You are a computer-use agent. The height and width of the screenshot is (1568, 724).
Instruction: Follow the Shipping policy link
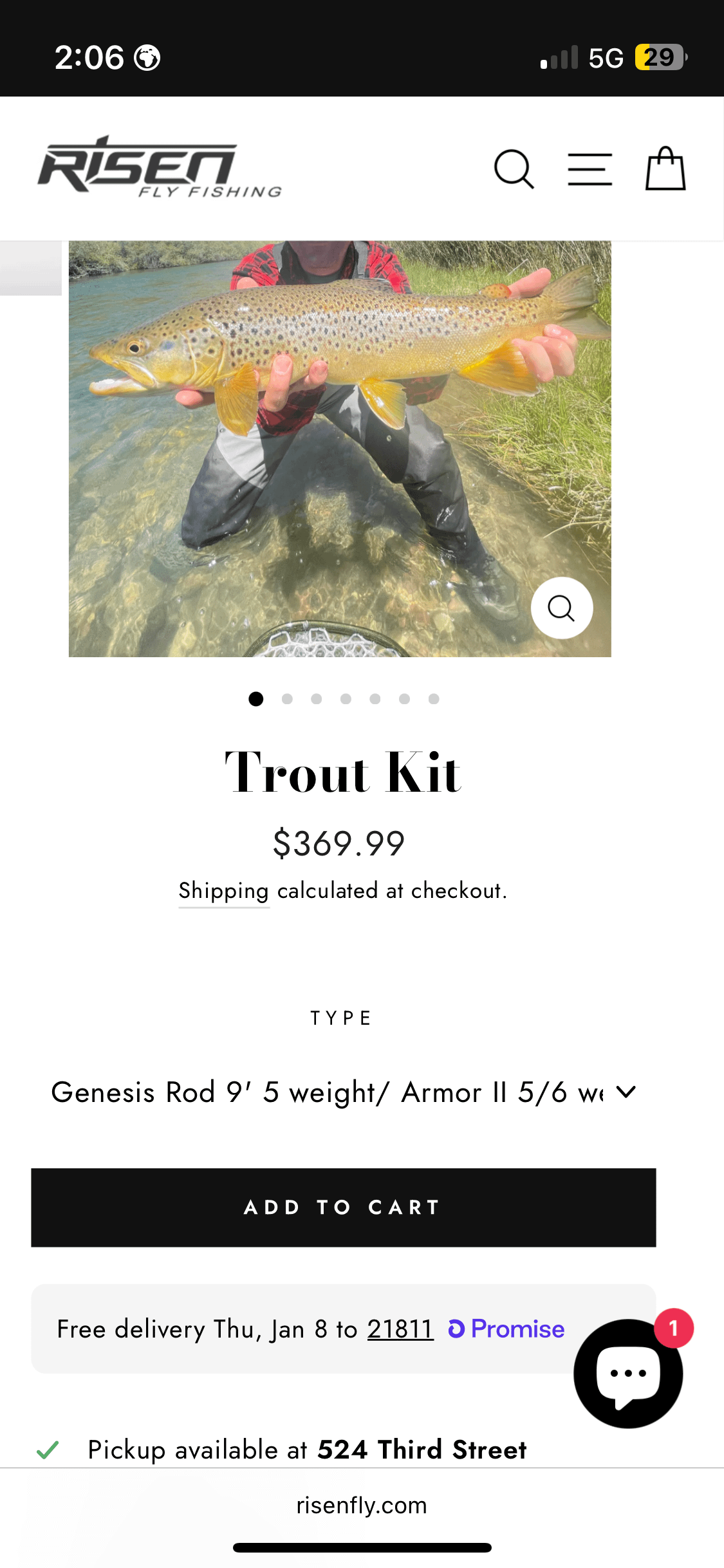pyautogui.click(x=223, y=891)
